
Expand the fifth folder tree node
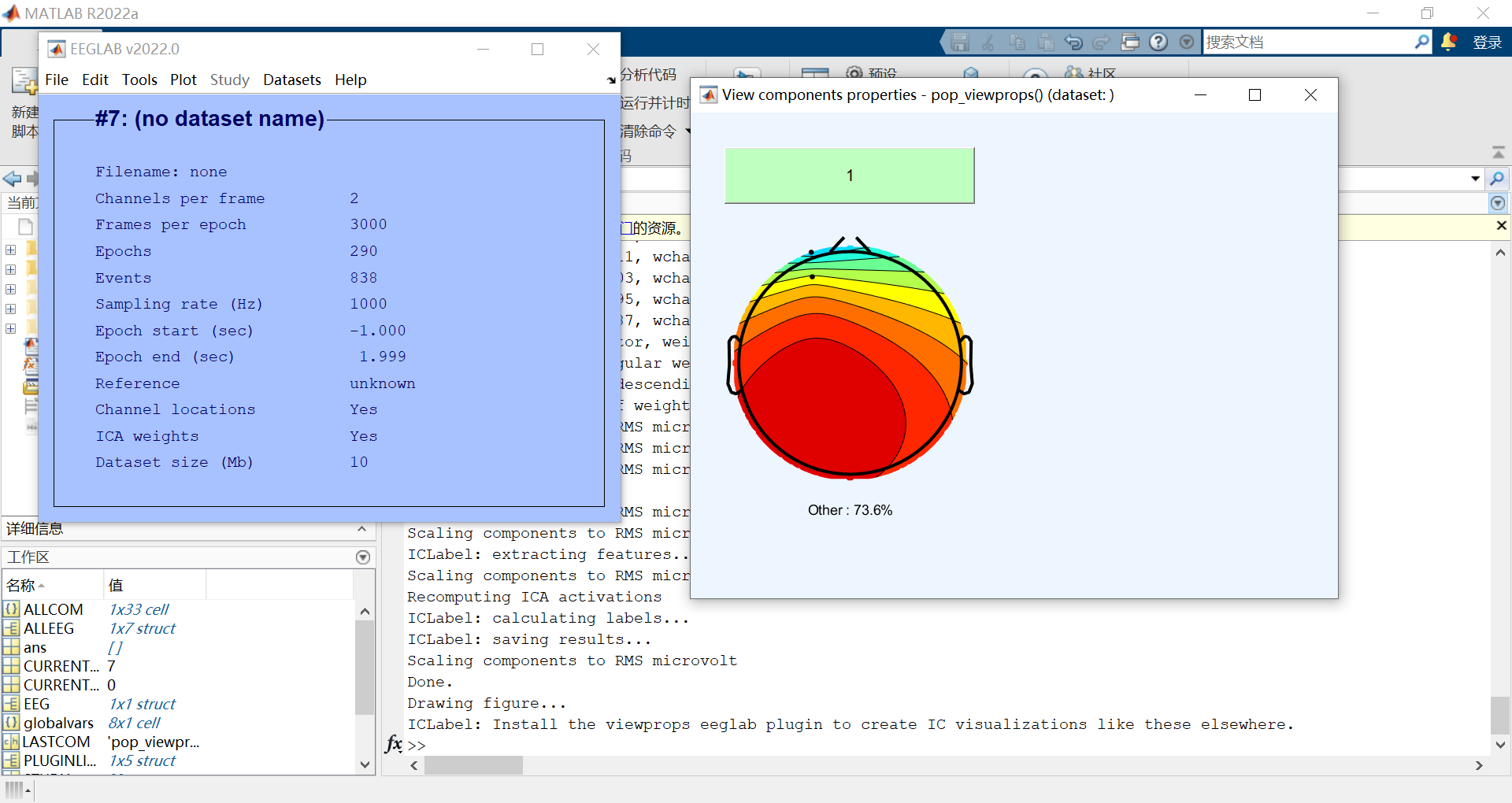[x=11, y=328]
